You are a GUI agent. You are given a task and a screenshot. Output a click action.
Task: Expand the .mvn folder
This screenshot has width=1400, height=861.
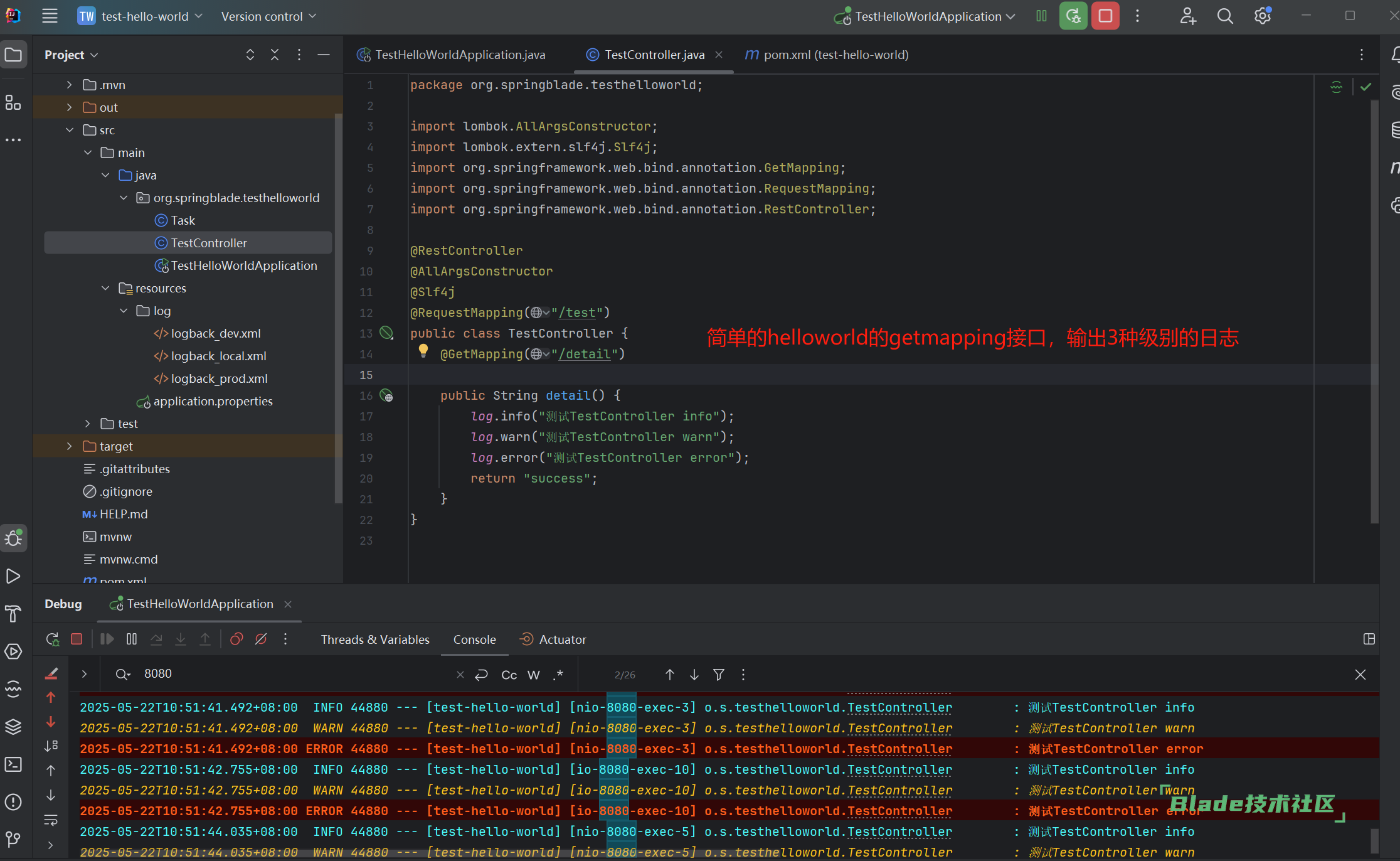[x=70, y=85]
